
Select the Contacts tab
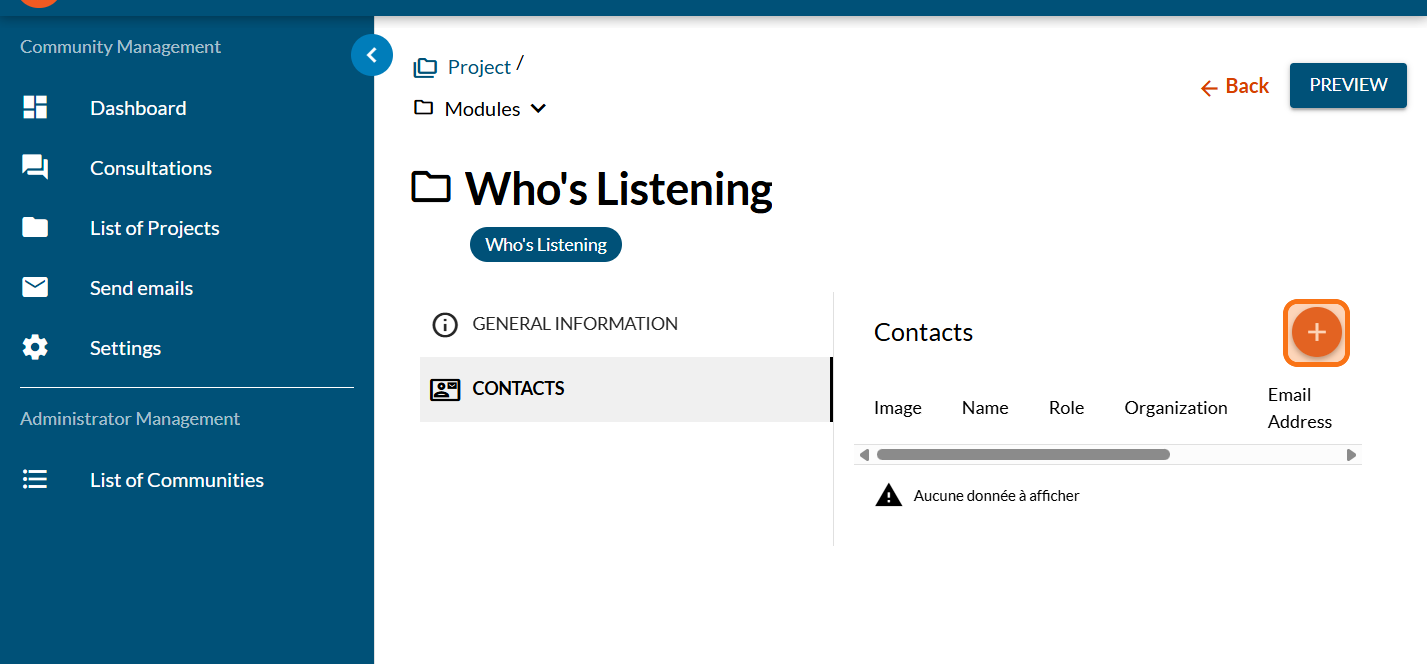(x=518, y=389)
